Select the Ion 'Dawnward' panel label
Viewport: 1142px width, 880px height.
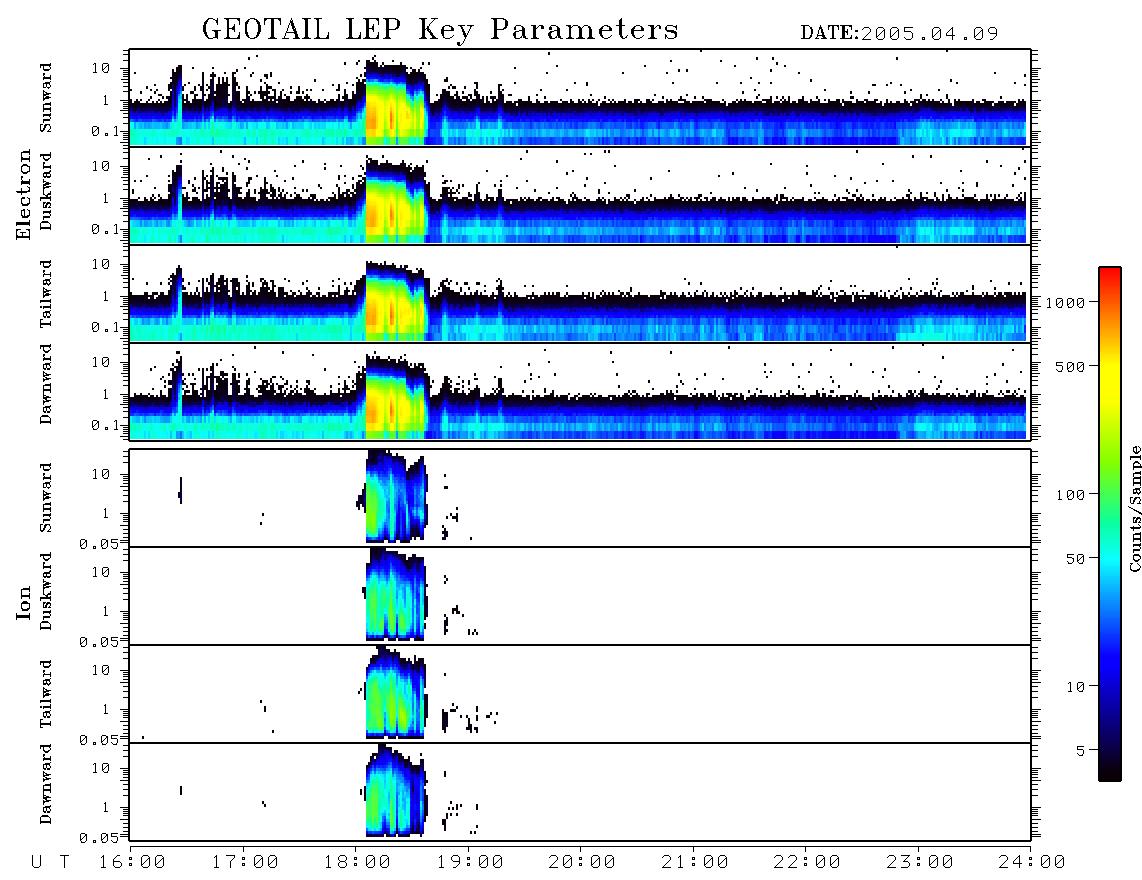46,784
